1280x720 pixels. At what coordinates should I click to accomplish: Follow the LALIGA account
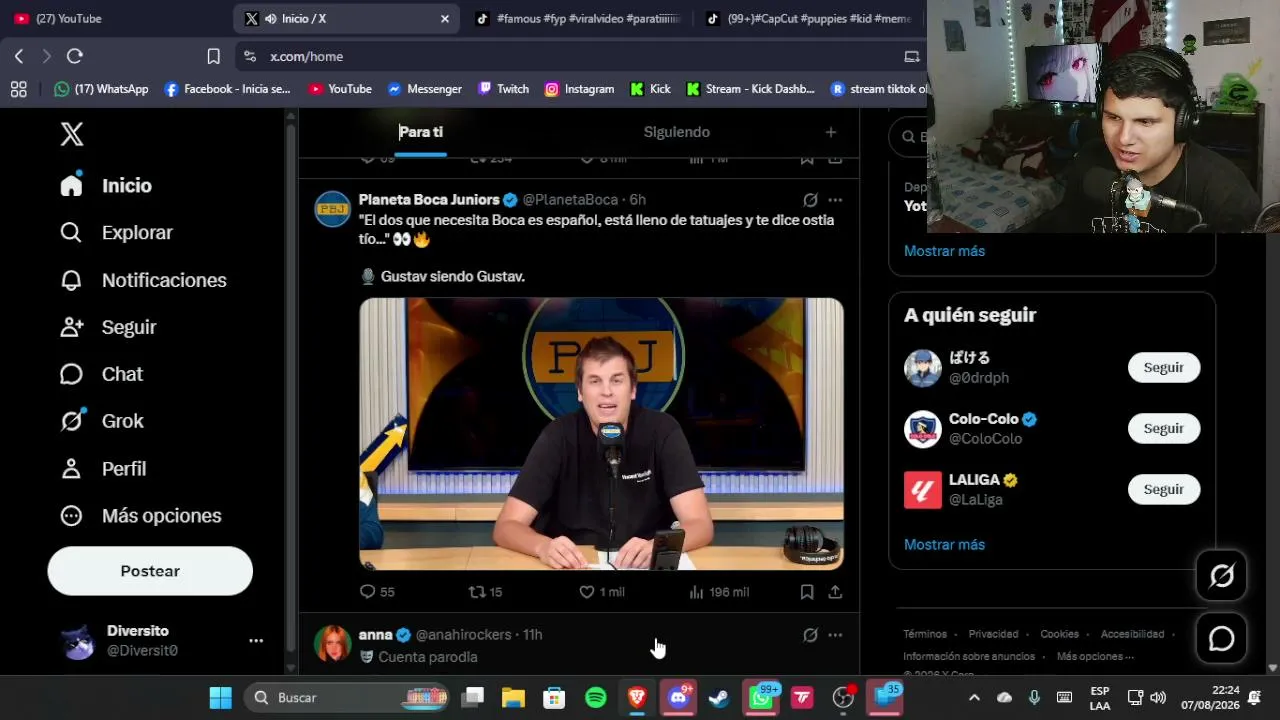[1164, 489]
